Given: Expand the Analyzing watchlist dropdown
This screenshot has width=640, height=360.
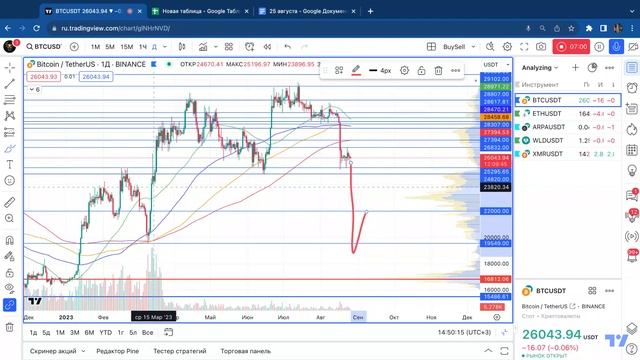Looking at the screenshot, I should coord(540,68).
